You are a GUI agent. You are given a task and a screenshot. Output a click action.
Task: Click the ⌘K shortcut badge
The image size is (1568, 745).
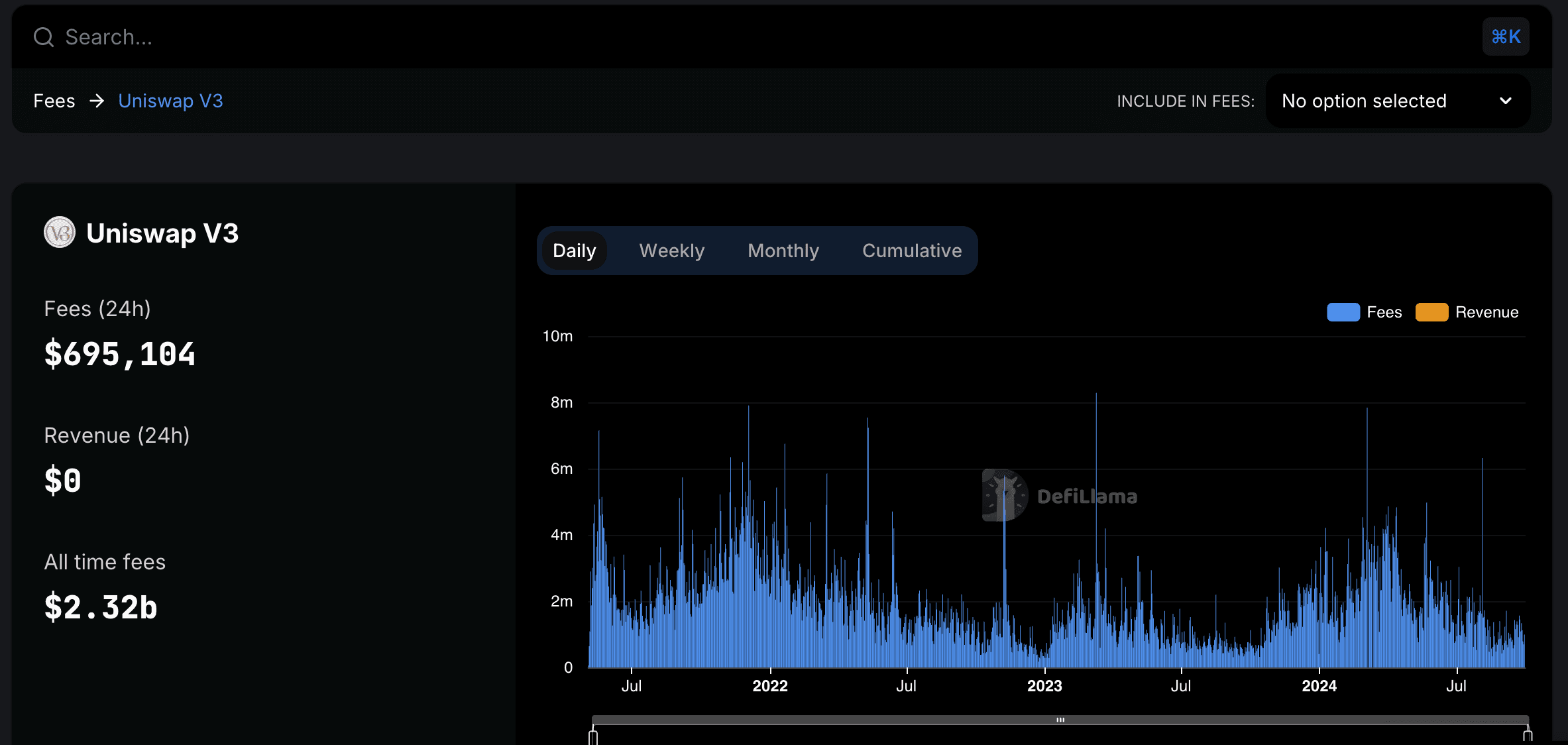(x=1506, y=36)
